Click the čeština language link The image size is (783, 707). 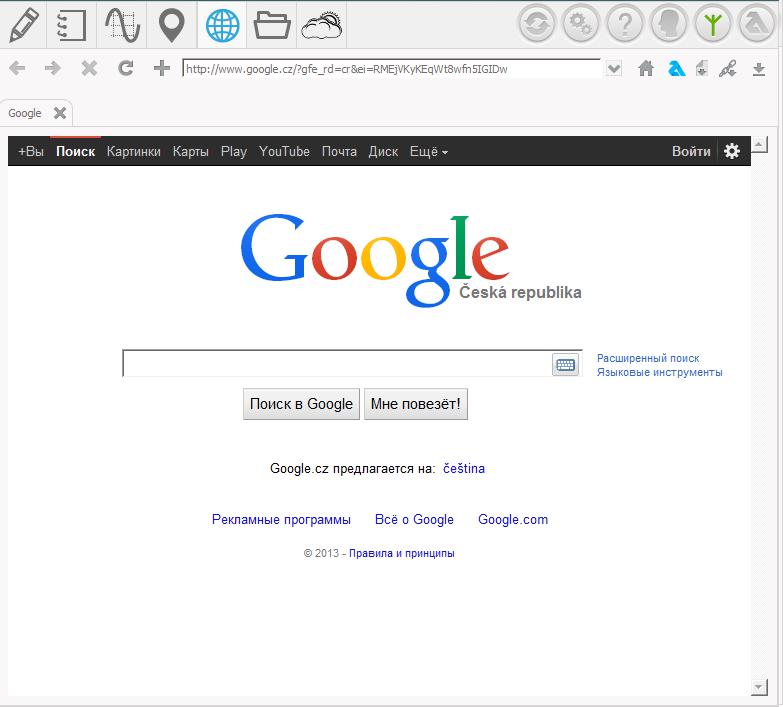(464, 468)
